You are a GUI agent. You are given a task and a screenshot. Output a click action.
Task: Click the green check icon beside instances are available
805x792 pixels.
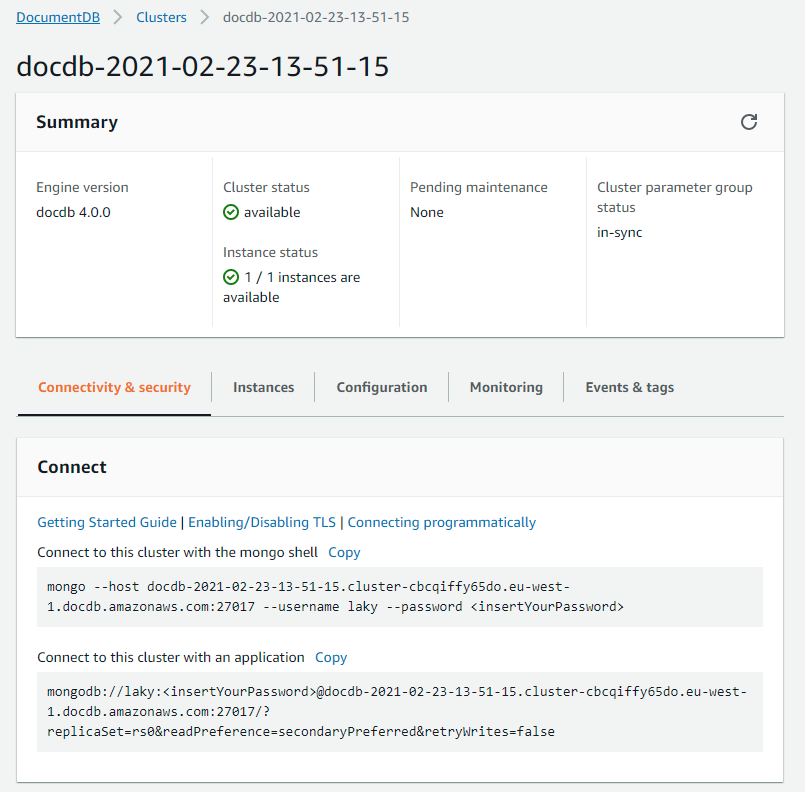[x=231, y=277]
